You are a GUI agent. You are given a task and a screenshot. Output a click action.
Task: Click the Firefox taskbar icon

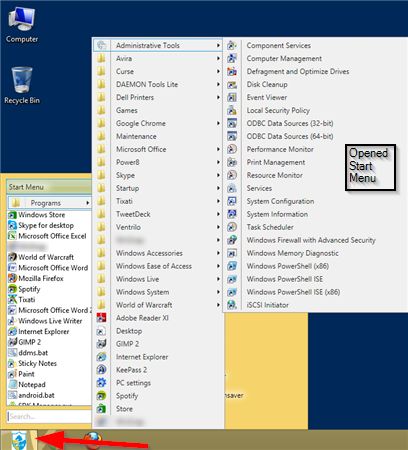[x=93, y=441]
